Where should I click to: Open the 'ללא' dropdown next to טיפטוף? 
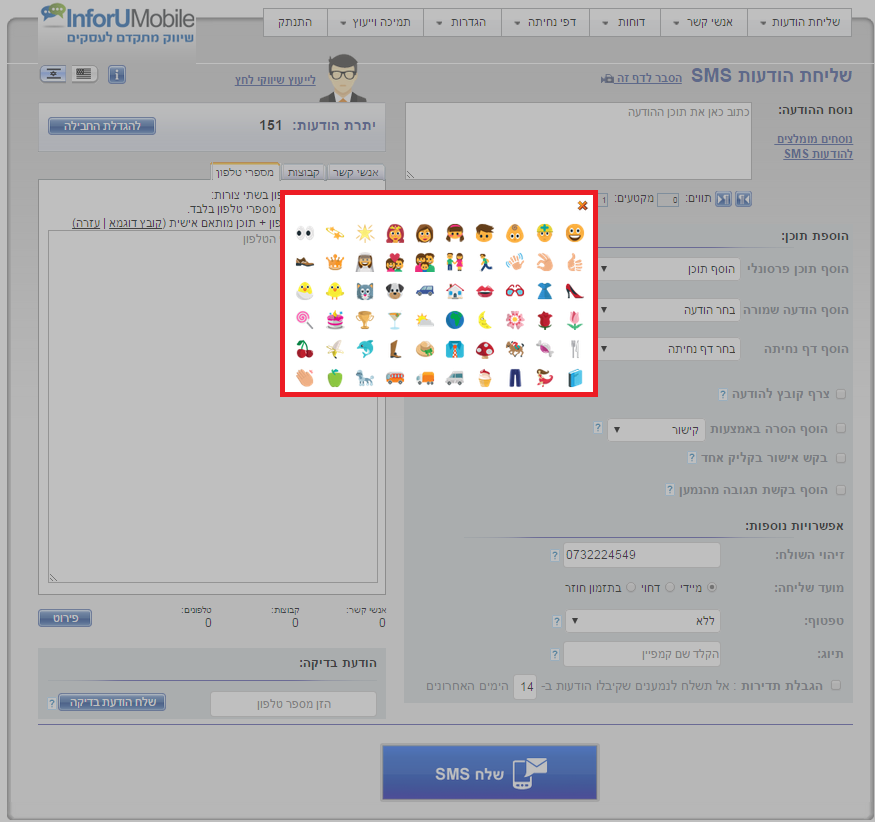click(x=643, y=621)
